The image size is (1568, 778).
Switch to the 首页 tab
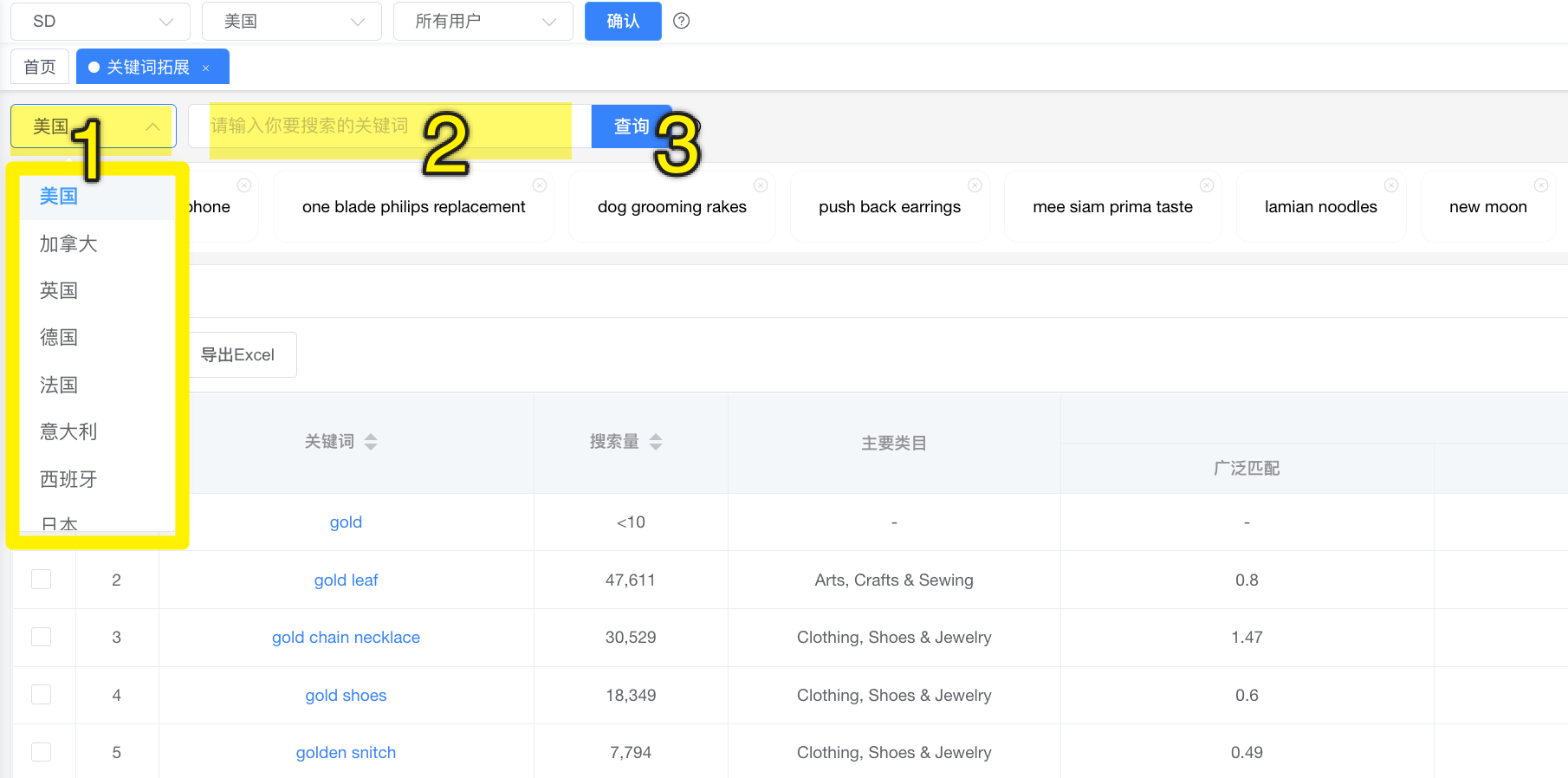(x=40, y=67)
